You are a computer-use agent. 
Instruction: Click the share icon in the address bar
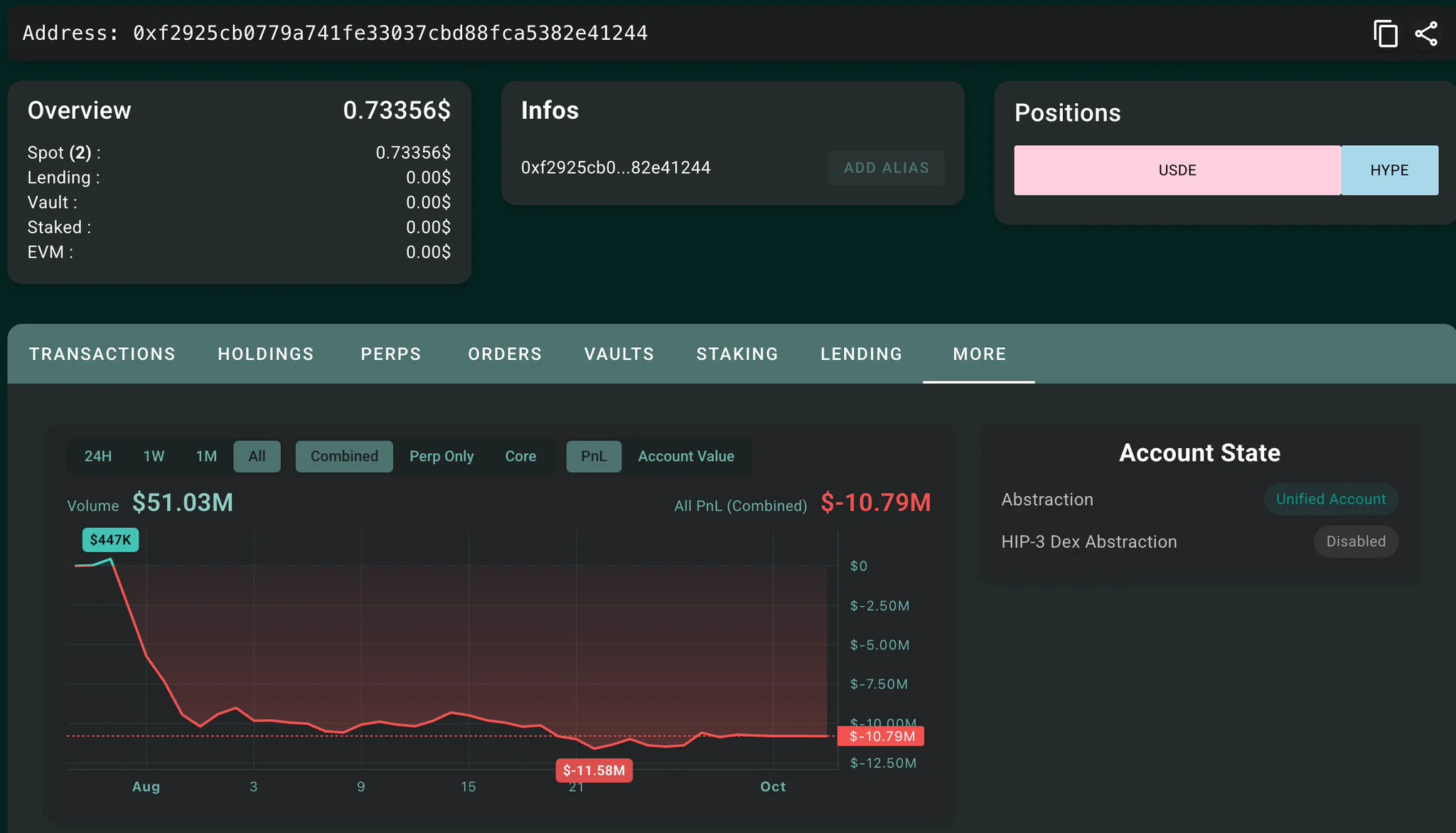(1426, 33)
